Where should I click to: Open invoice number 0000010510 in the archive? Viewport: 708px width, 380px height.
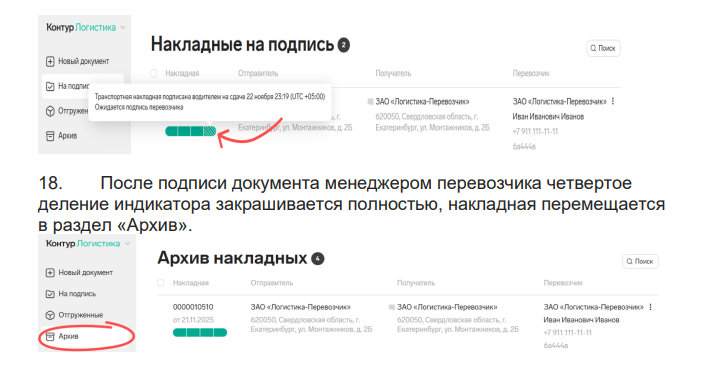coord(193,307)
